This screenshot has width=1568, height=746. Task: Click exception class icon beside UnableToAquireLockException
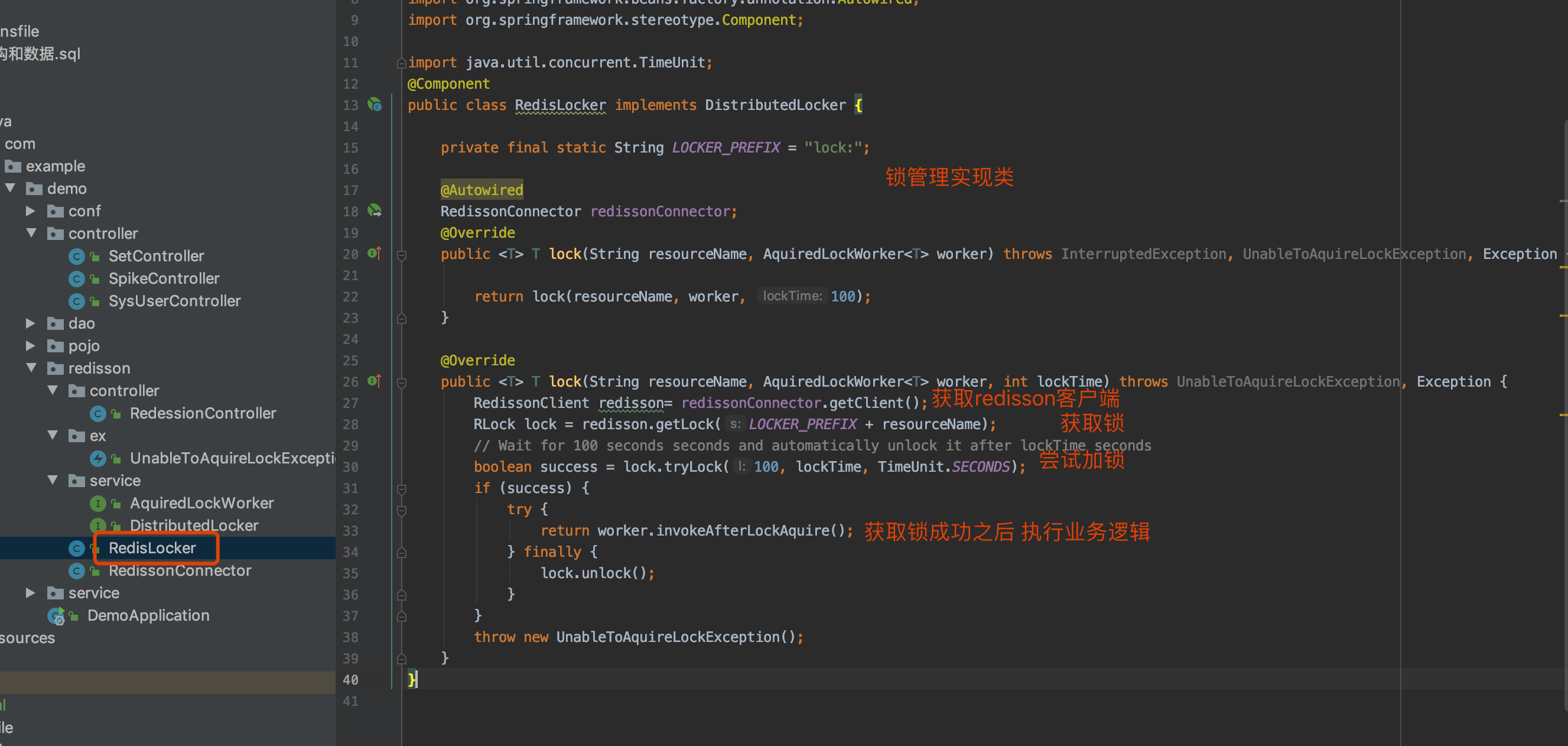click(x=97, y=459)
